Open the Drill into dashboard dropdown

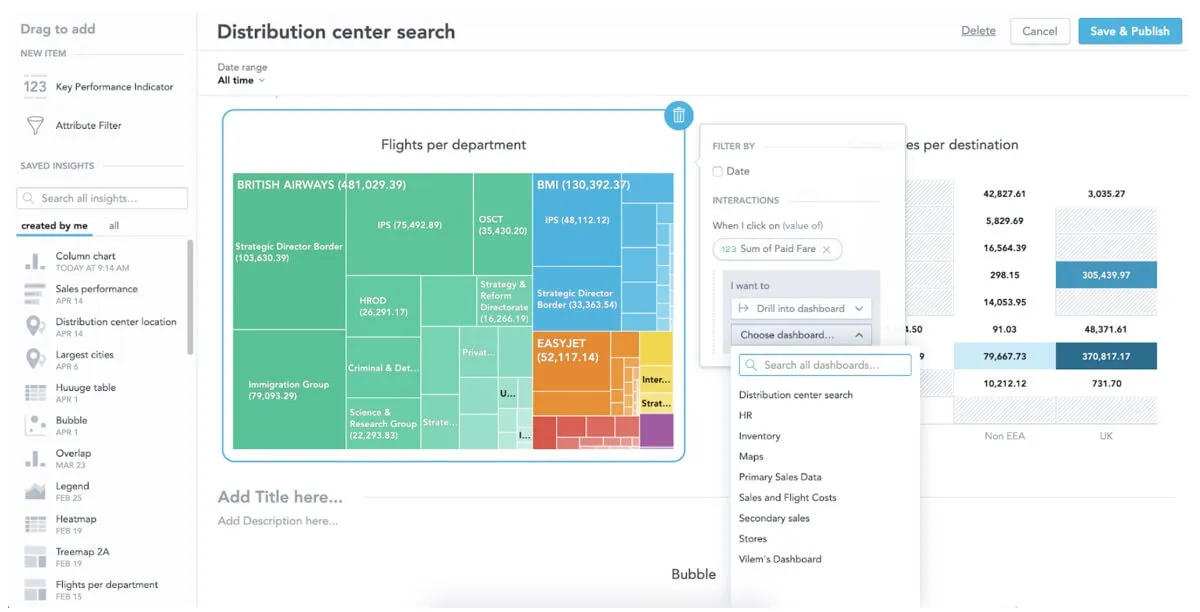tap(800, 309)
